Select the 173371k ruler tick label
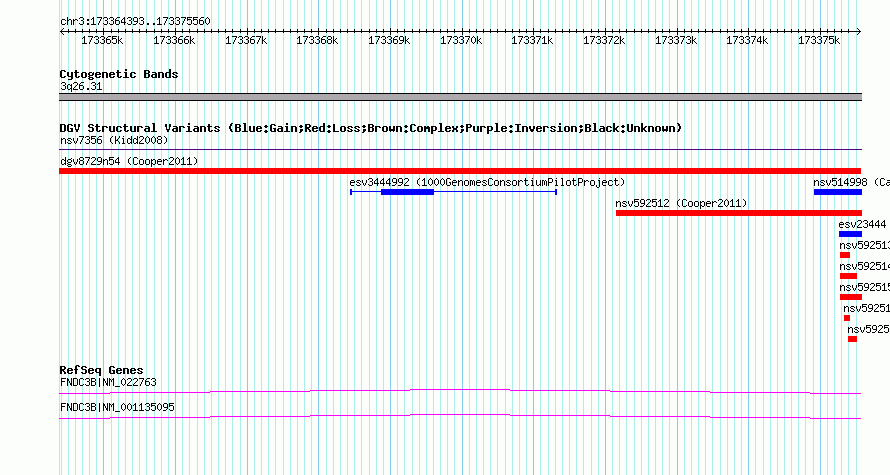890x475 pixels. tap(532, 40)
